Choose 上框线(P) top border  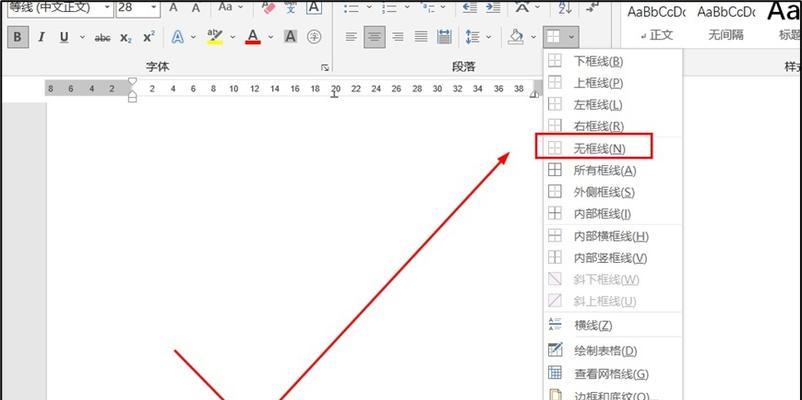tap(612, 83)
